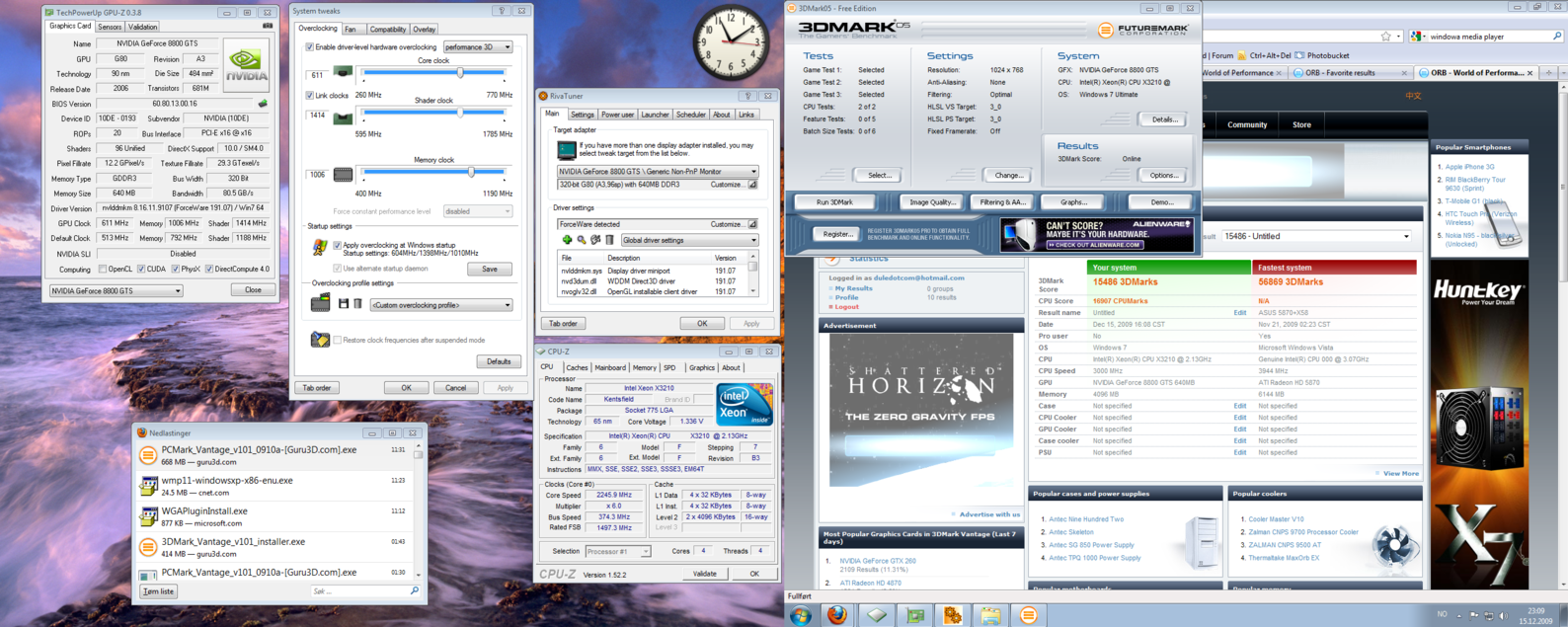Click the GPU-Z screenshot camera icon
1568x627 pixels.
click(x=268, y=27)
